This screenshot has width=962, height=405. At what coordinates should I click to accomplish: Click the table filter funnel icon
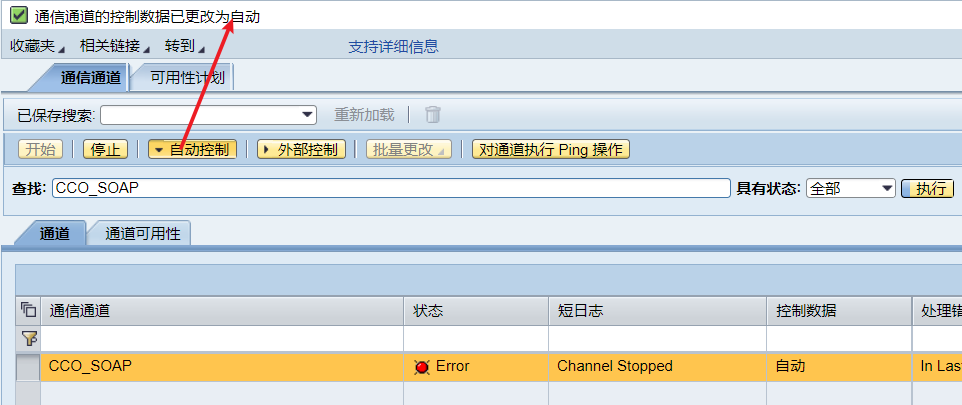click(28, 338)
